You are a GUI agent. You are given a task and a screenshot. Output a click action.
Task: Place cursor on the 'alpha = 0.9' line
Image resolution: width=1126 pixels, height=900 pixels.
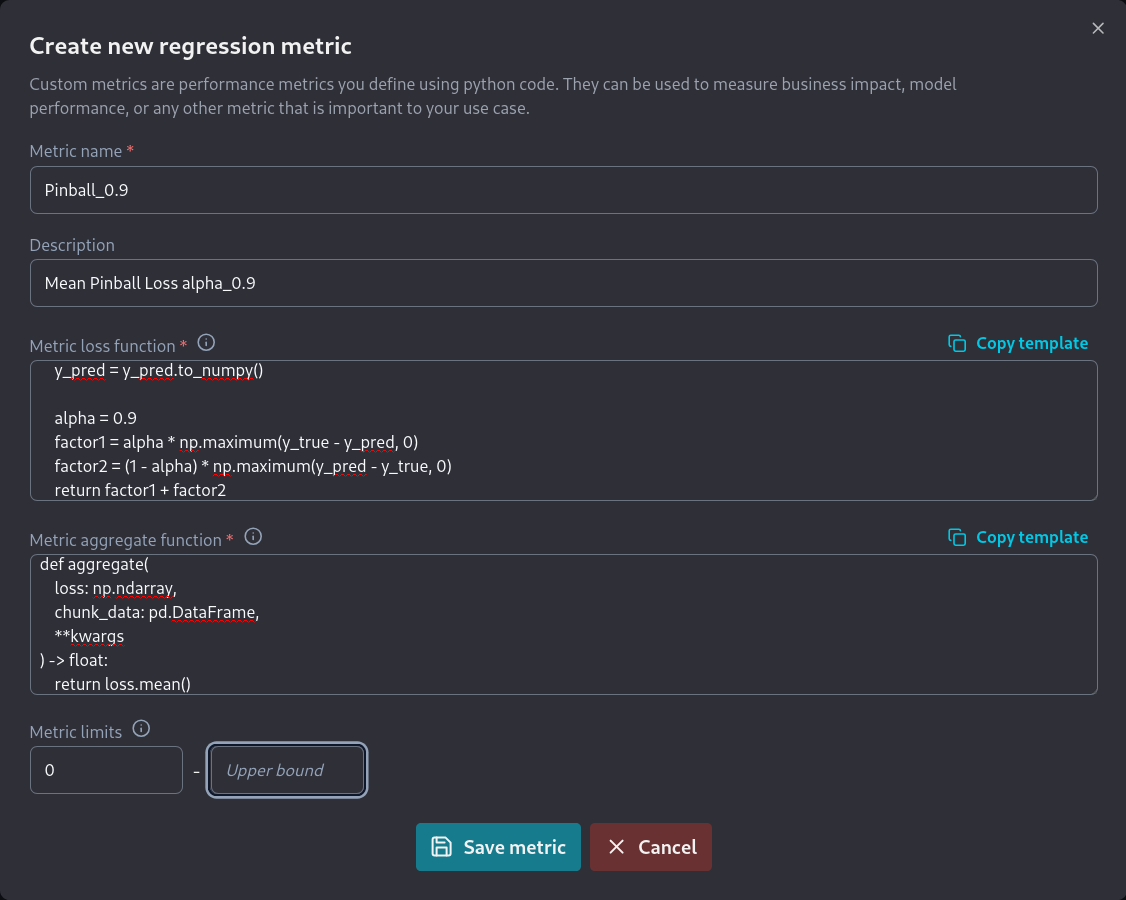pos(96,418)
